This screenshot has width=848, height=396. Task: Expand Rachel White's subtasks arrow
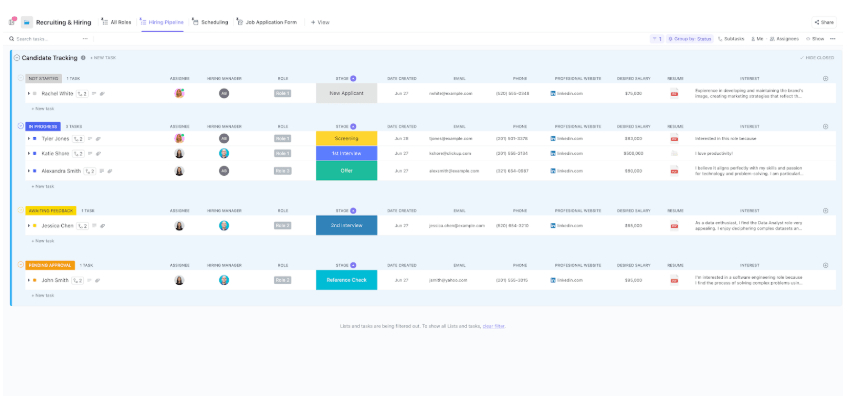(x=29, y=94)
